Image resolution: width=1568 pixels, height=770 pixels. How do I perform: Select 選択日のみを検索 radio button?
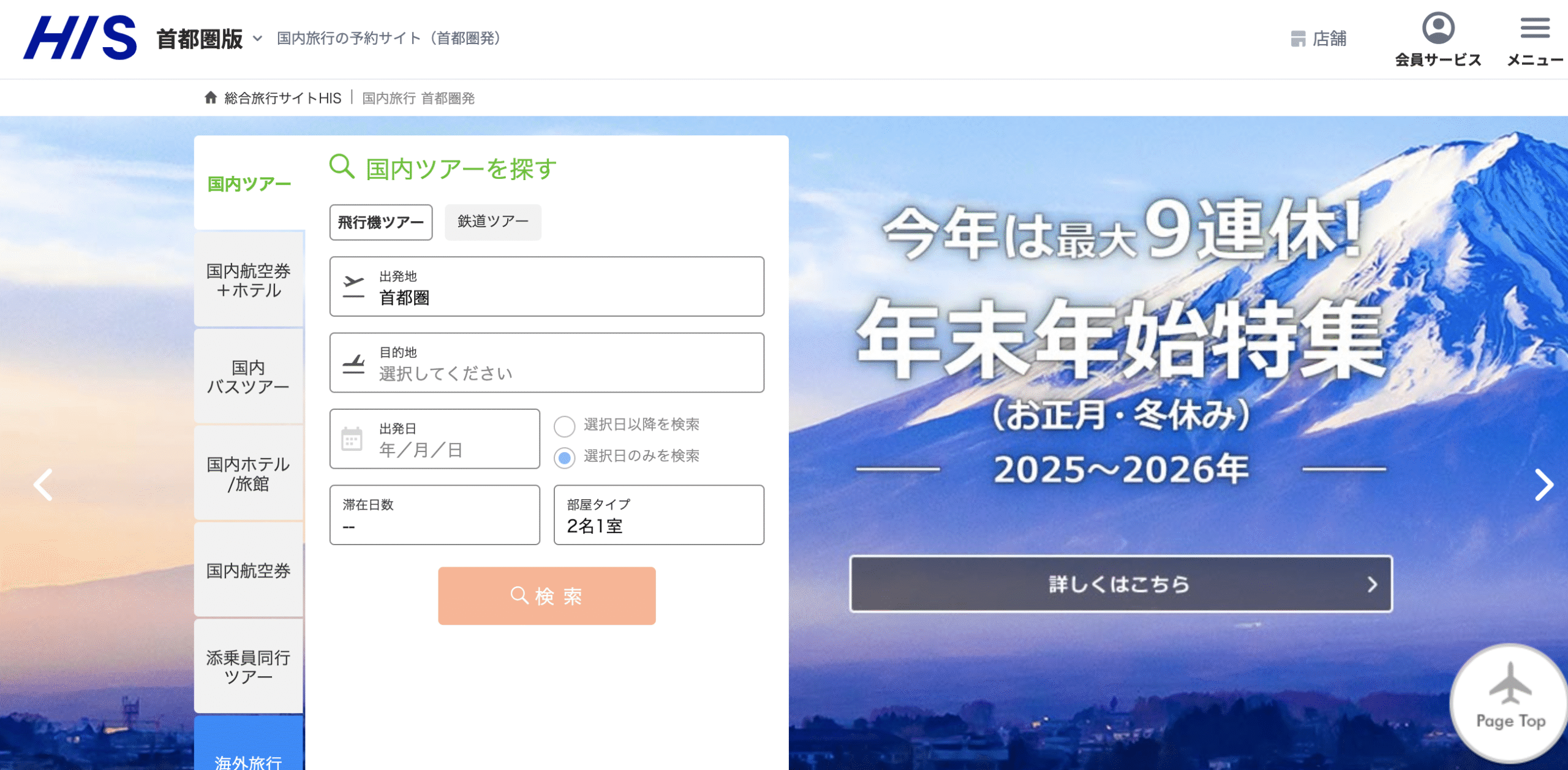[564, 458]
